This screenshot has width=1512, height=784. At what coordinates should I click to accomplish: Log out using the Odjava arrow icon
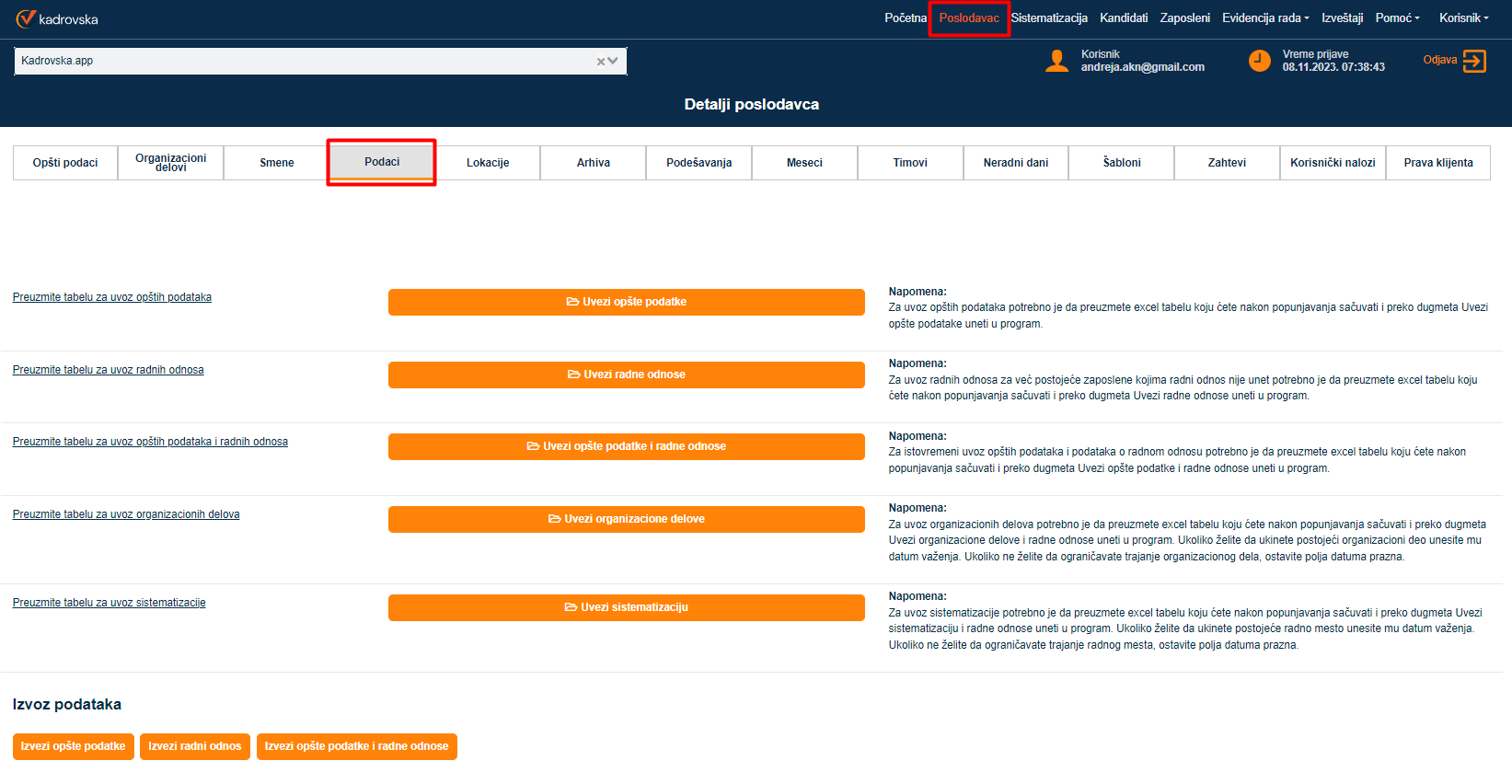click(x=1474, y=61)
